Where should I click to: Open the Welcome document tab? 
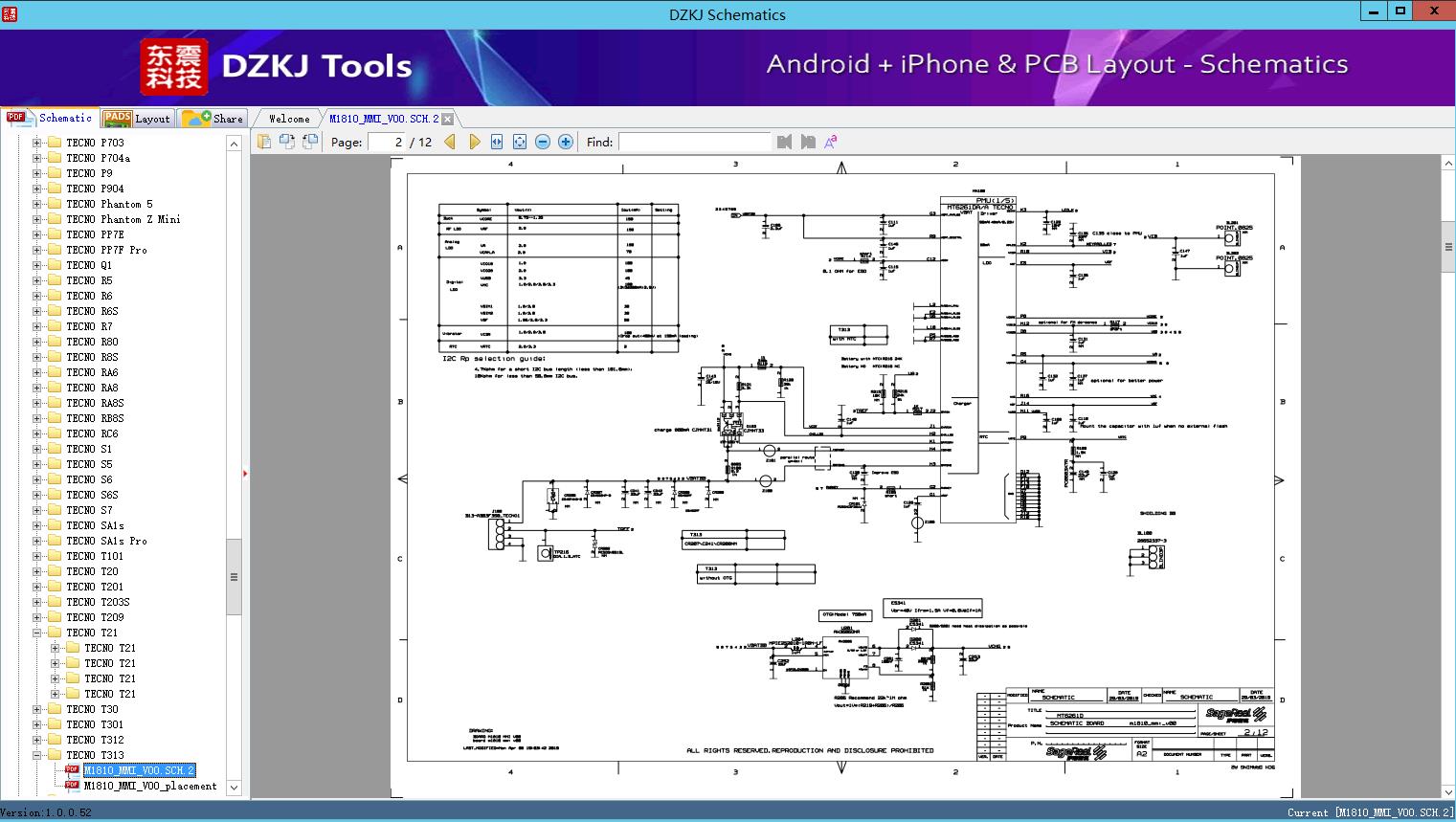pos(289,119)
